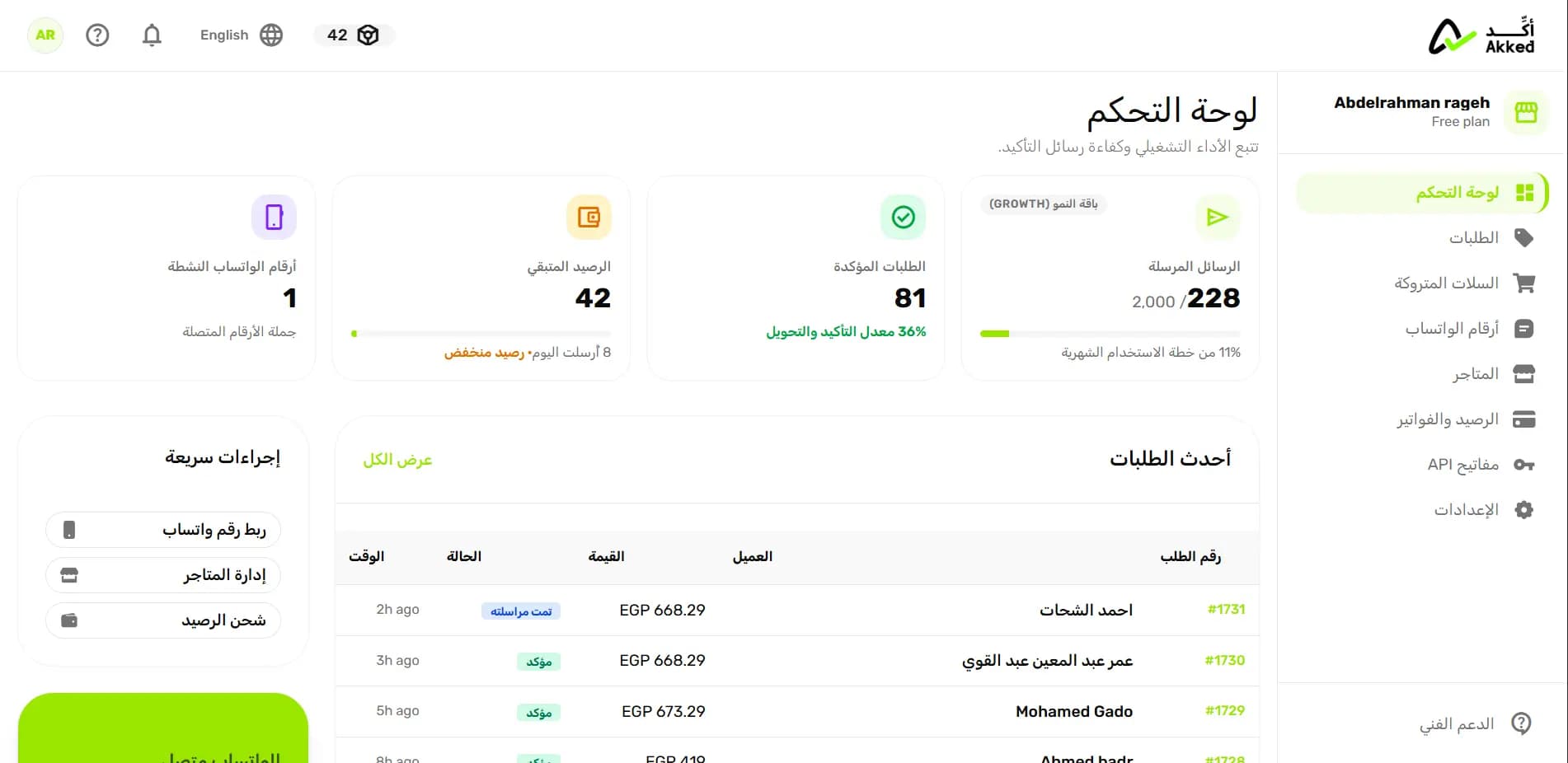The height and width of the screenshot is (763, 1568).
Task: Click the EGP 673.29 value
Action: coord(664,712)
